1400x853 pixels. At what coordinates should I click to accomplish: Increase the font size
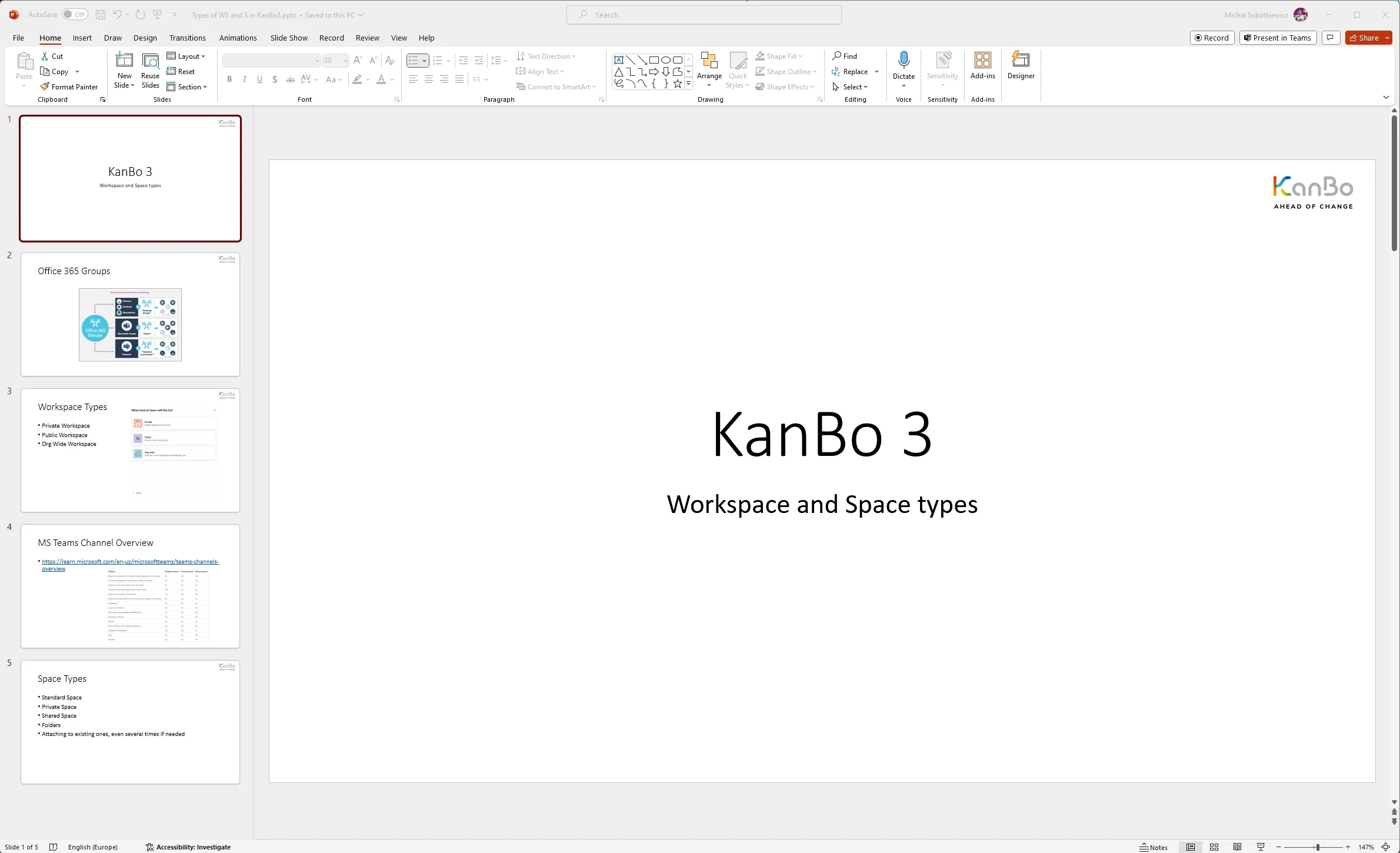(x=358, y=60)
